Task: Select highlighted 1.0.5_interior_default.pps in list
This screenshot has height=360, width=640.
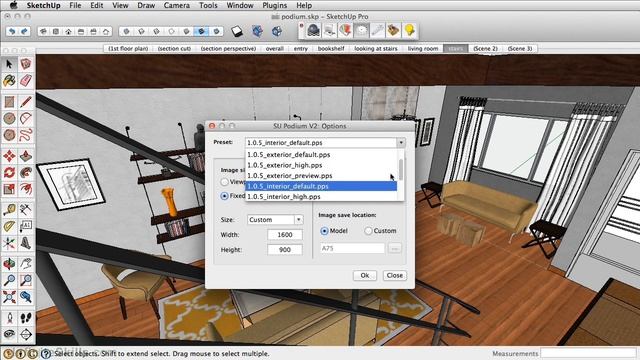Action: tap(321, 186)
